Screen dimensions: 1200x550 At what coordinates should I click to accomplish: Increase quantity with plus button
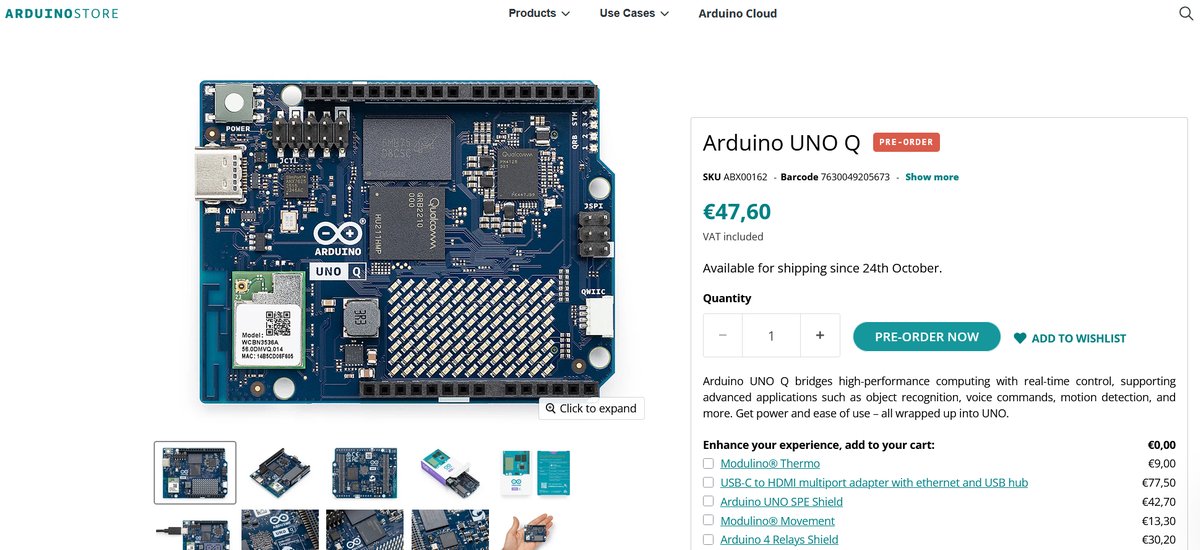click(820, 336)
